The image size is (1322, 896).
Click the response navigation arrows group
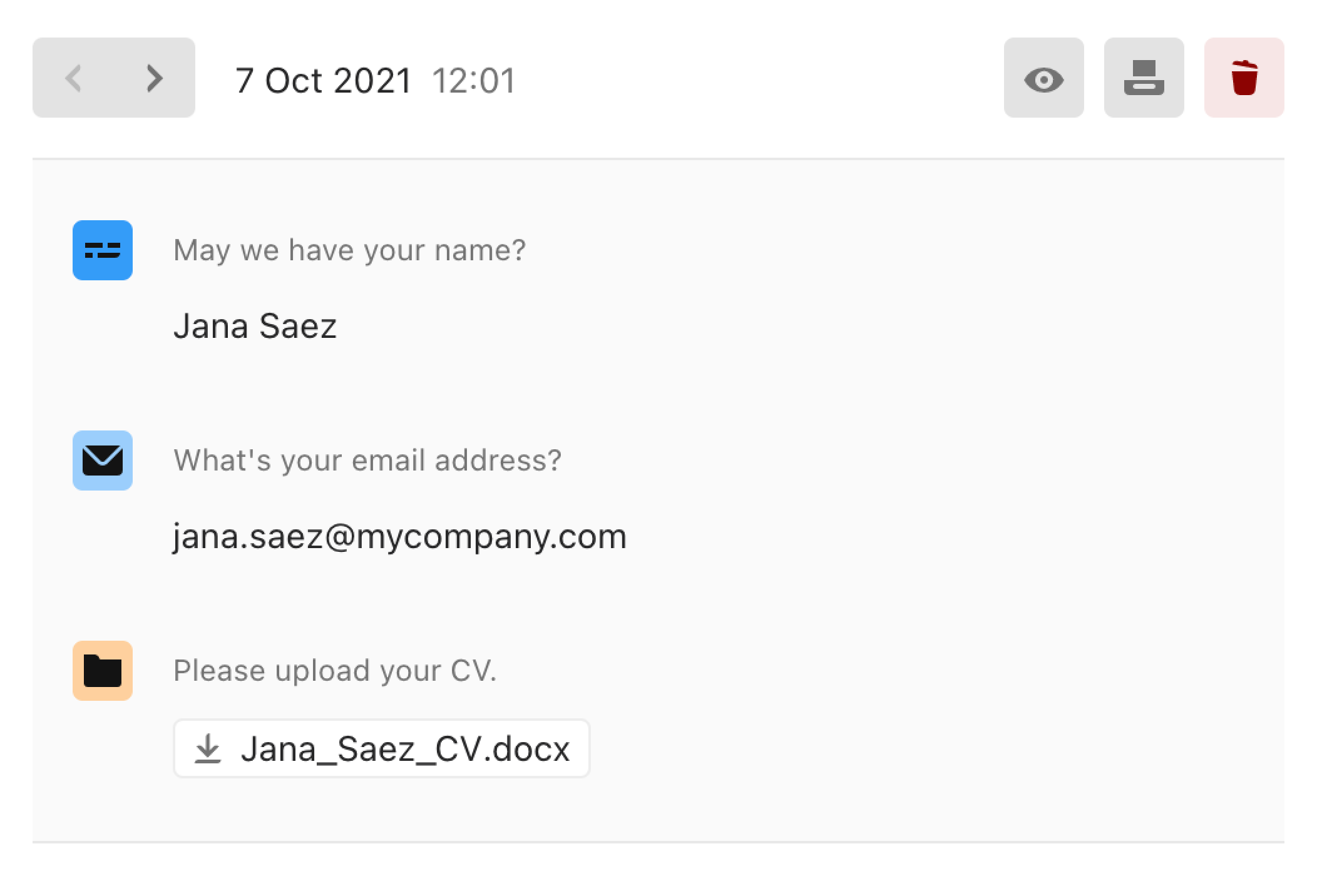(114, 78)
